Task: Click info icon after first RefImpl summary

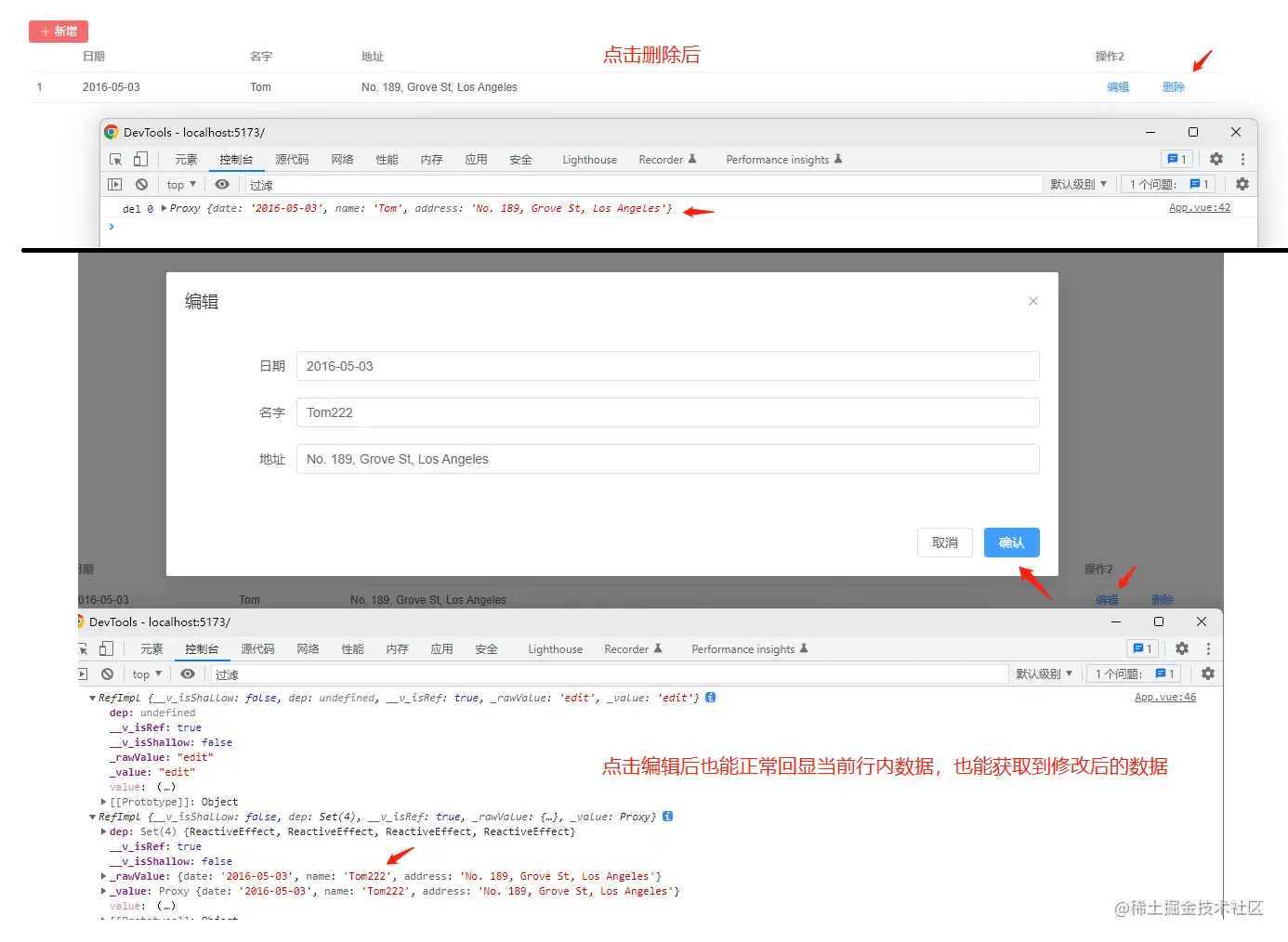Action: click(x=711, y=698)
